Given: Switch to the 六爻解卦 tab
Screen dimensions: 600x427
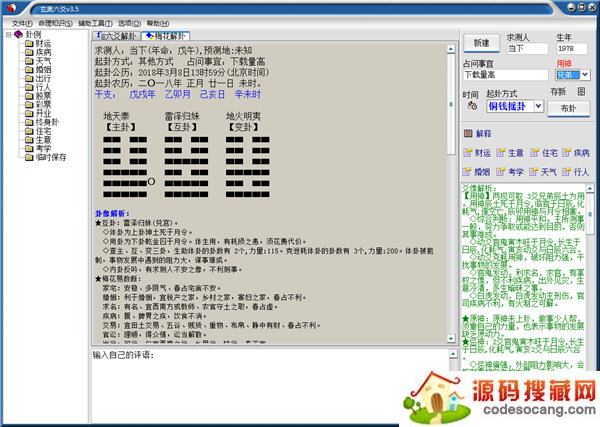Looking at the screenshot, I should click(x=116, y=36).
